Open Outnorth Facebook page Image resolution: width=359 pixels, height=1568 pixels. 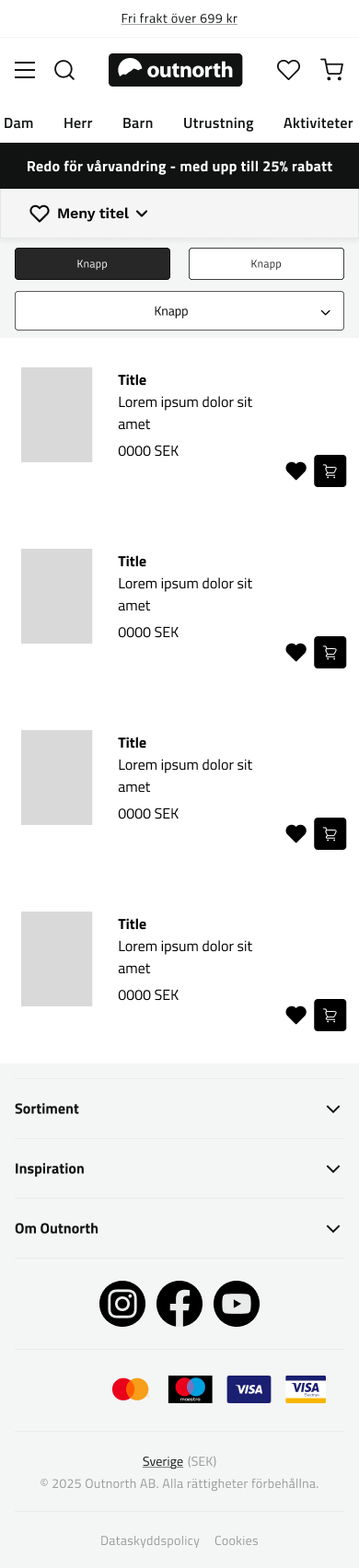click(x=179, y=1304)
